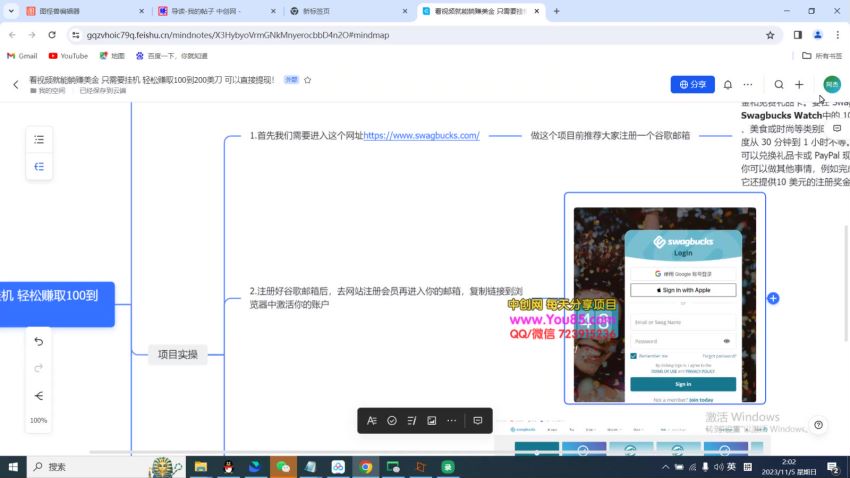Click step 1 node text
This screenshot has width=850, height=478.
click(364, 135)
